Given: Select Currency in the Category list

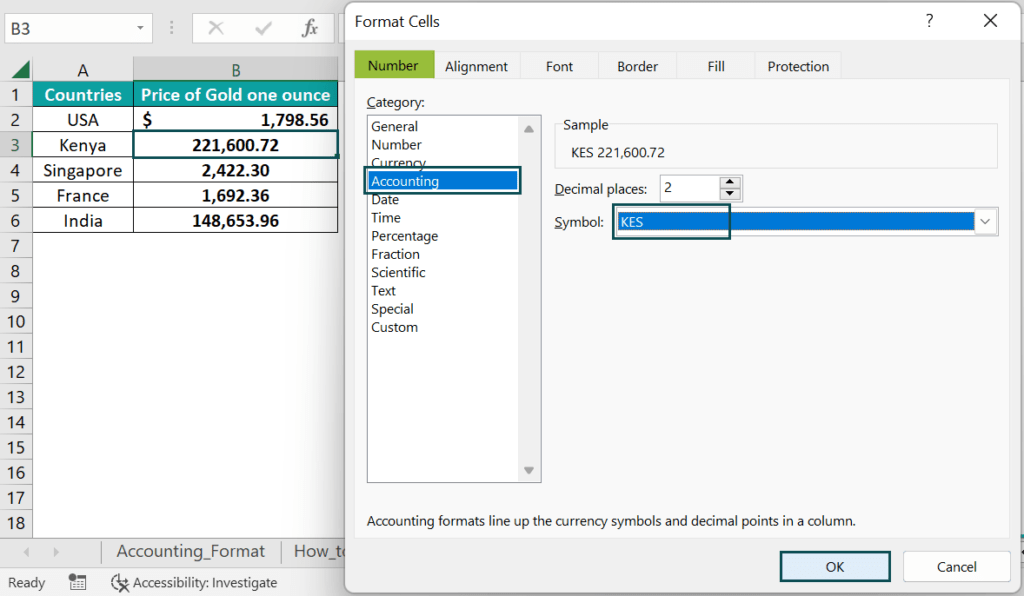Looking at the screenshot, I should click(399, 162).
